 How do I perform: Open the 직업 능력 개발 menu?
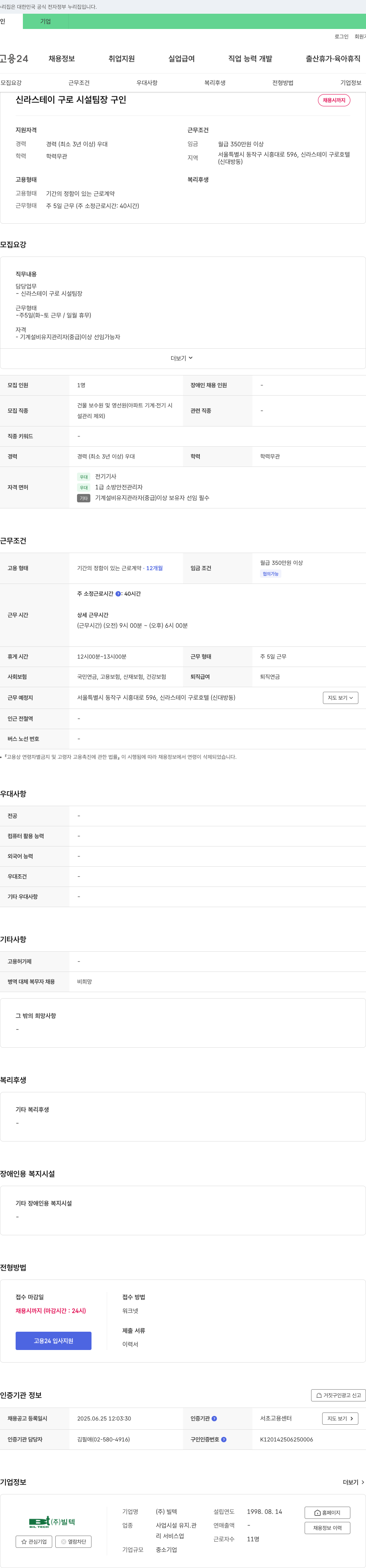point(250,58)
